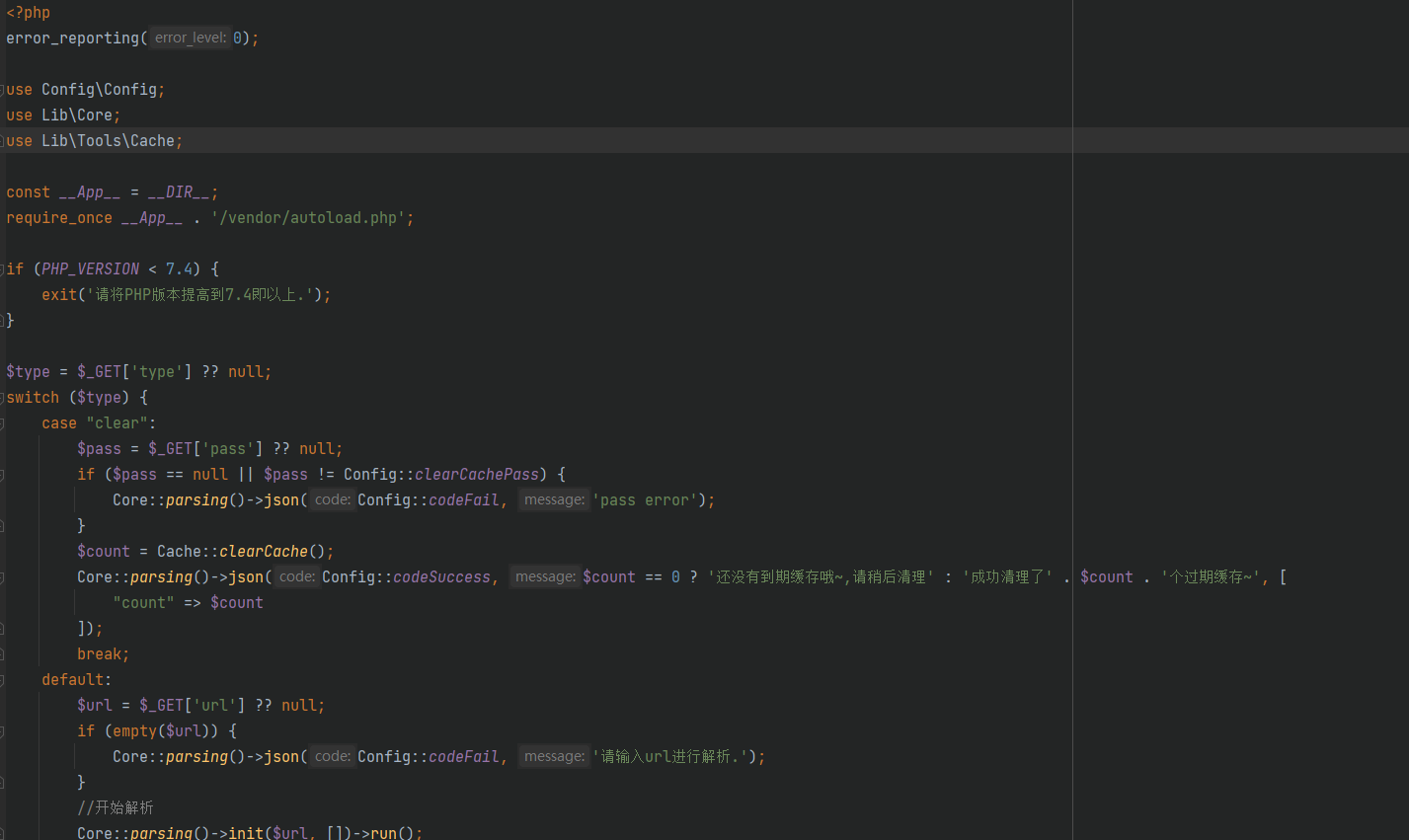
Task: Click $url in the assignment line
Action: pos(95,706)
